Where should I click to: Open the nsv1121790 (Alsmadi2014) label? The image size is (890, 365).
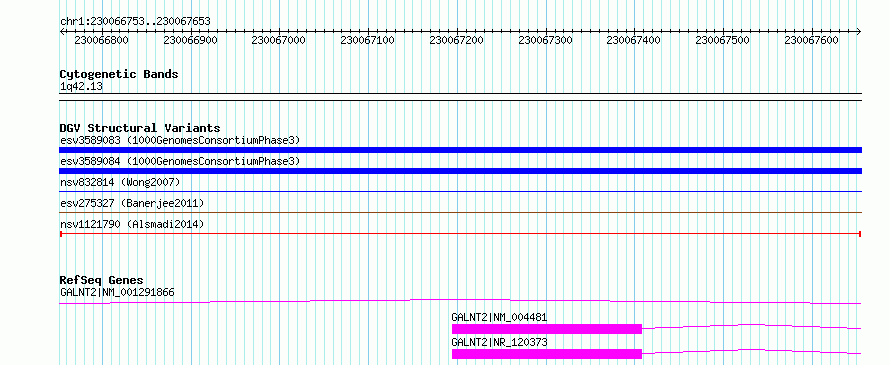click(132, 224)
